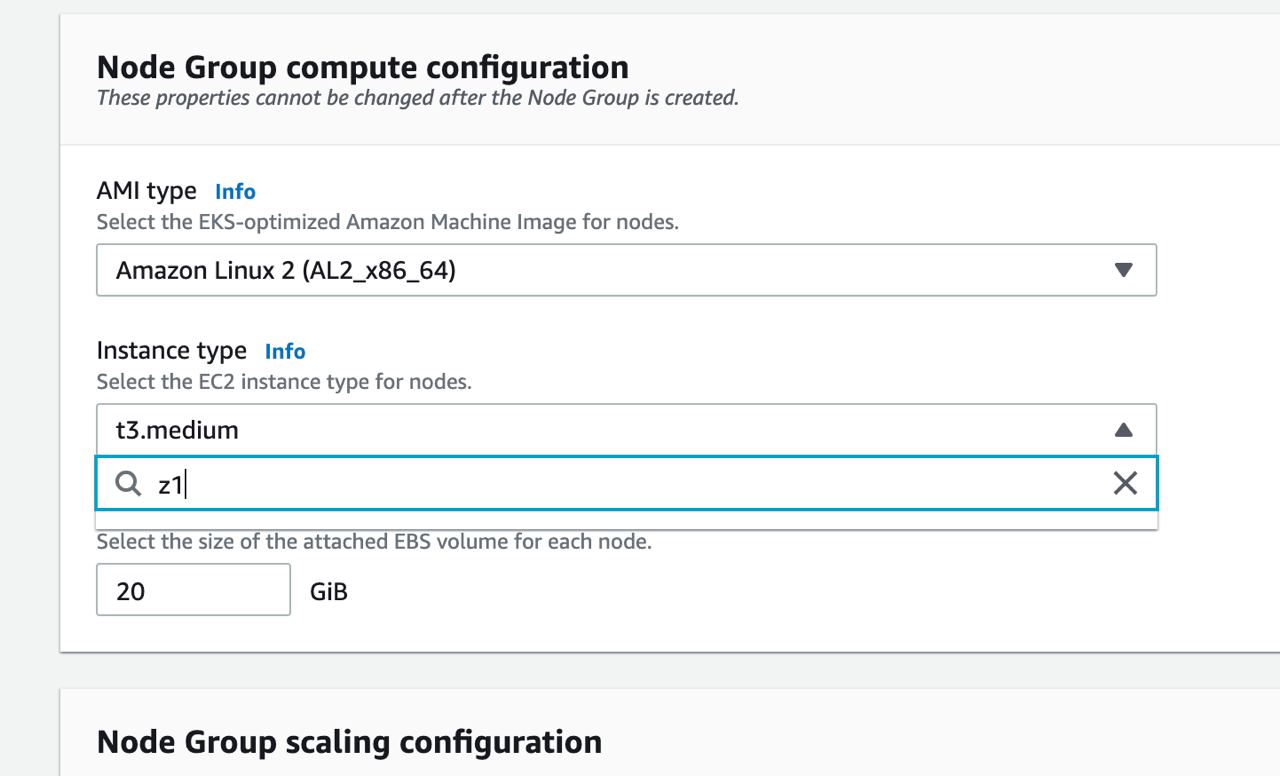The height and width of the screenshot is (776, 1280).
Task: Click the t3.medium instance type selector
Action: (626, 430)
